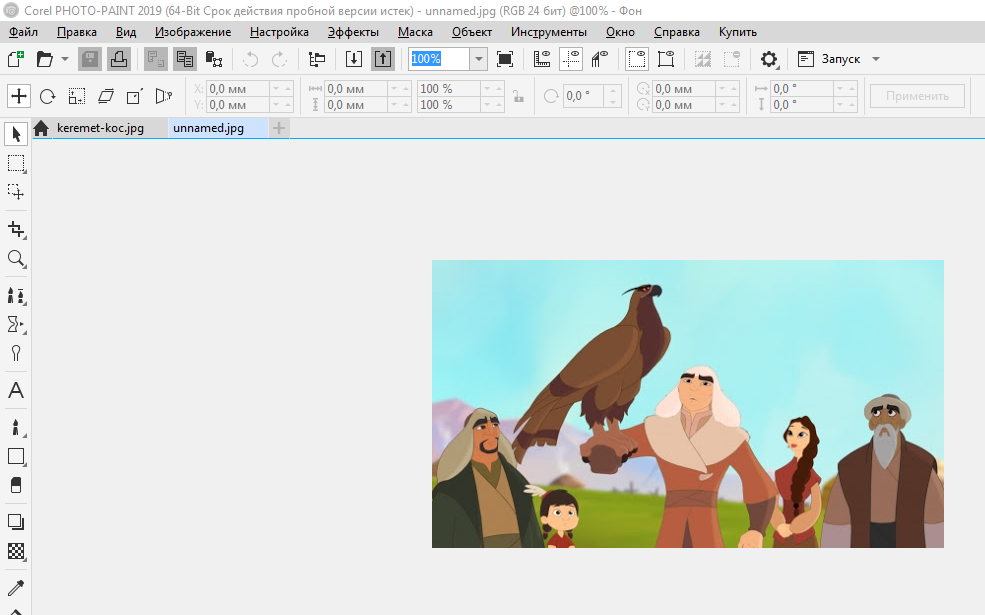Open the Эффекты menu

[353, 32]
